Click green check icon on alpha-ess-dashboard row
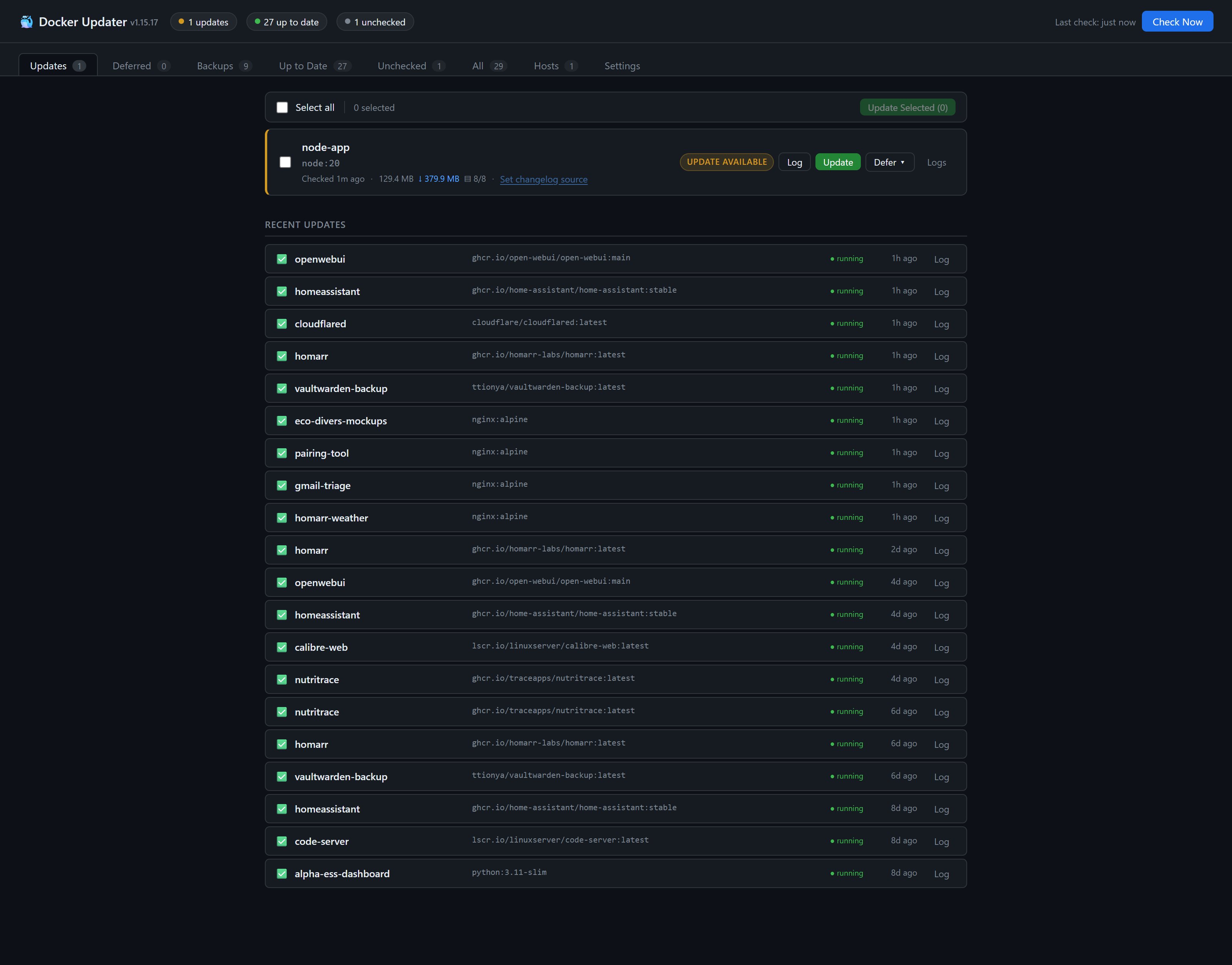The width and height of the screenshot is (1232, 965). pyautogui.click(x=282, y=873)
